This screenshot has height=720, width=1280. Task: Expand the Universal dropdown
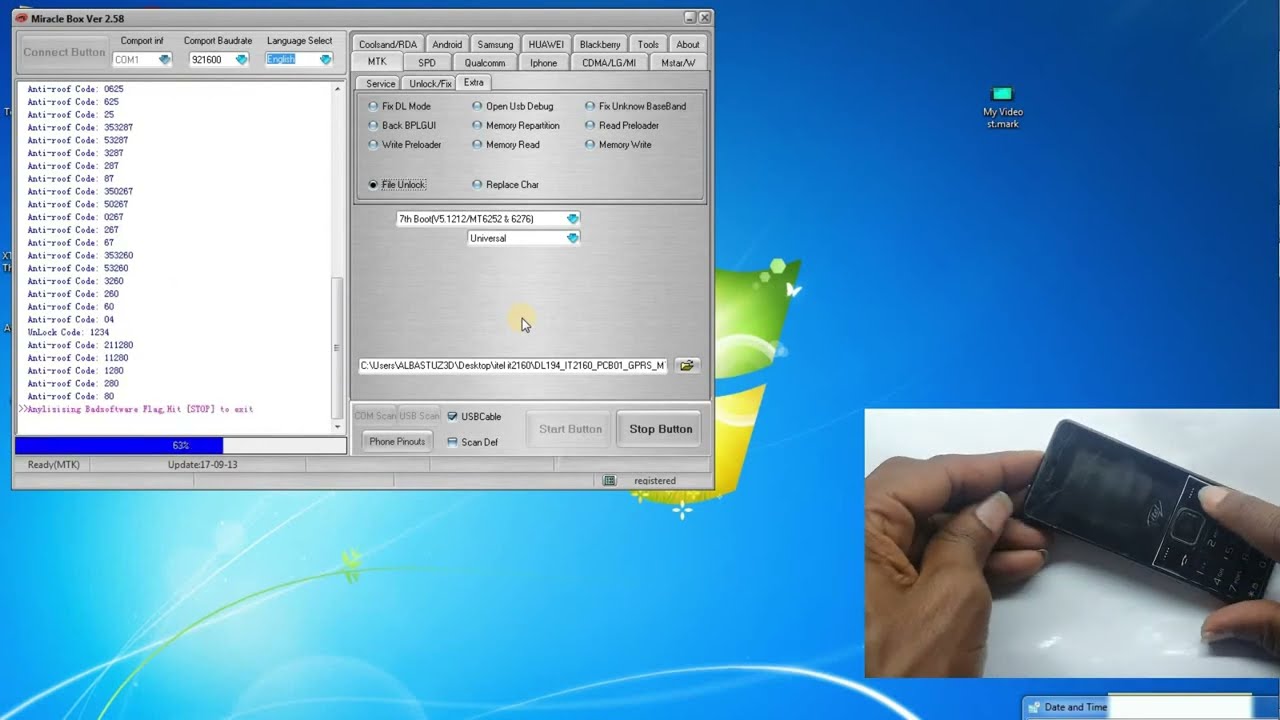coord(572,238)
